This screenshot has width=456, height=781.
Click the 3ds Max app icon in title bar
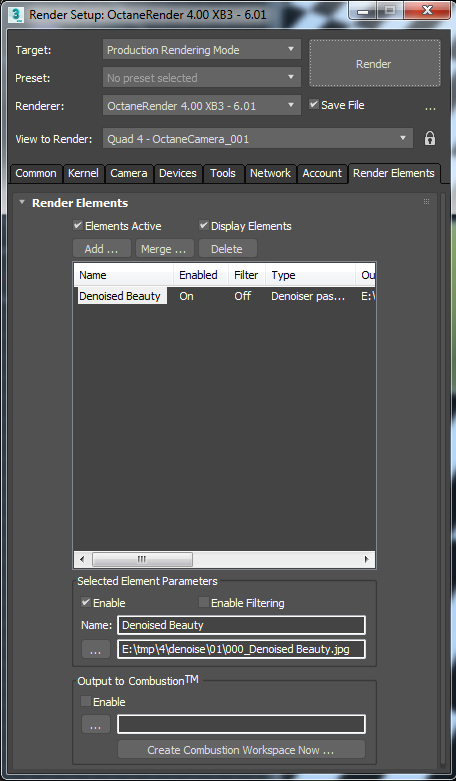tap(16, 14)
